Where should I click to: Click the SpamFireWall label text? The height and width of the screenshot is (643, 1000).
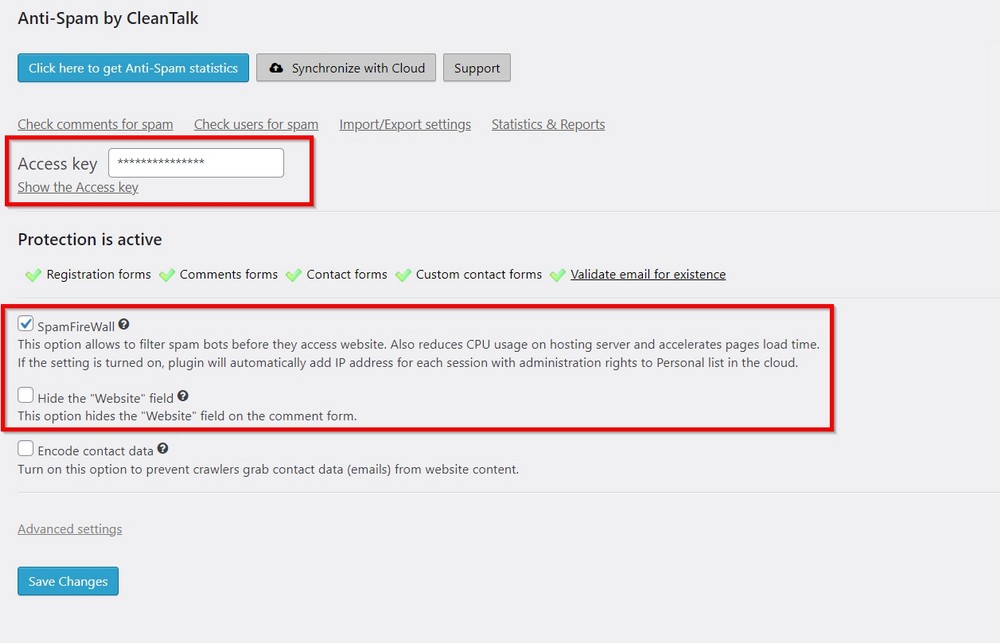coord(76,327)
